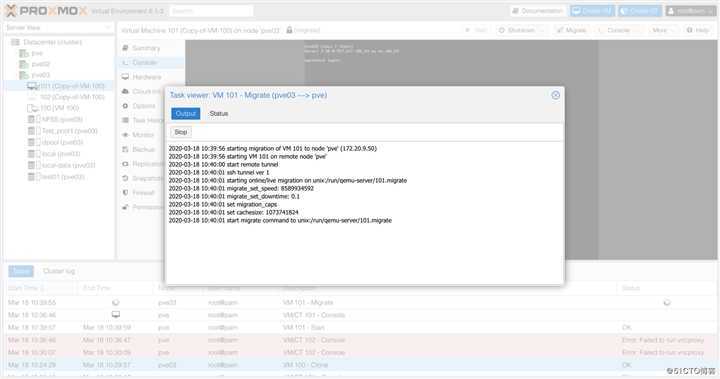Click the Create VM button

pos(592,11)
